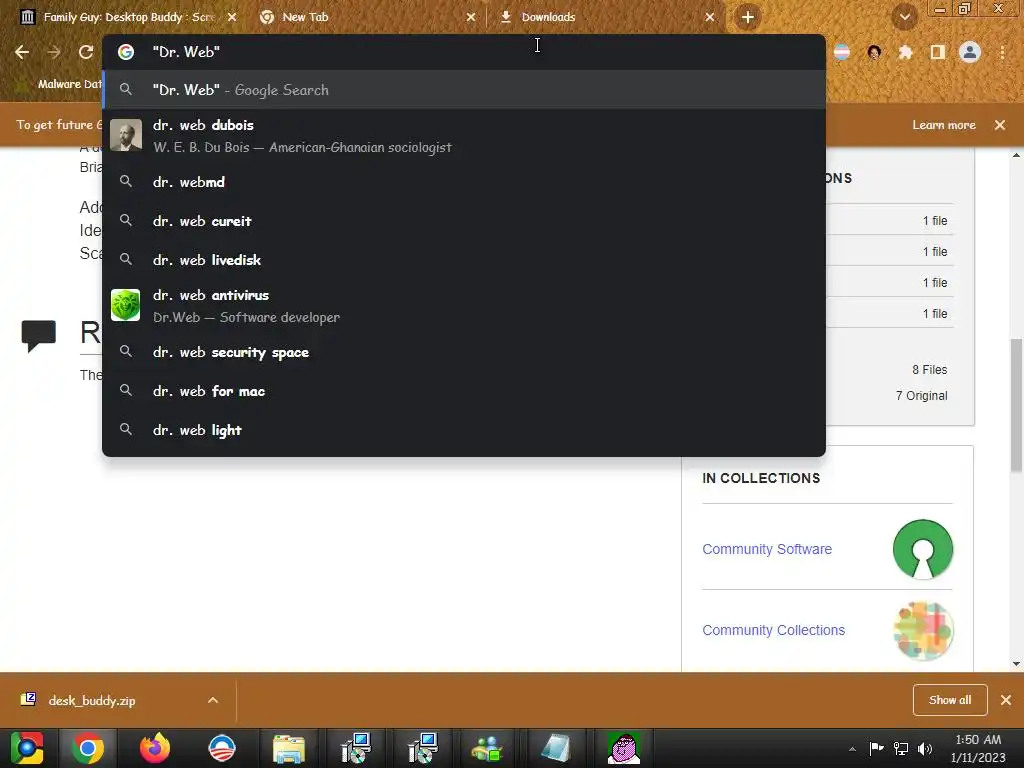
Task: Open File Explorer folder on taskbar
Action: (289, 749)
